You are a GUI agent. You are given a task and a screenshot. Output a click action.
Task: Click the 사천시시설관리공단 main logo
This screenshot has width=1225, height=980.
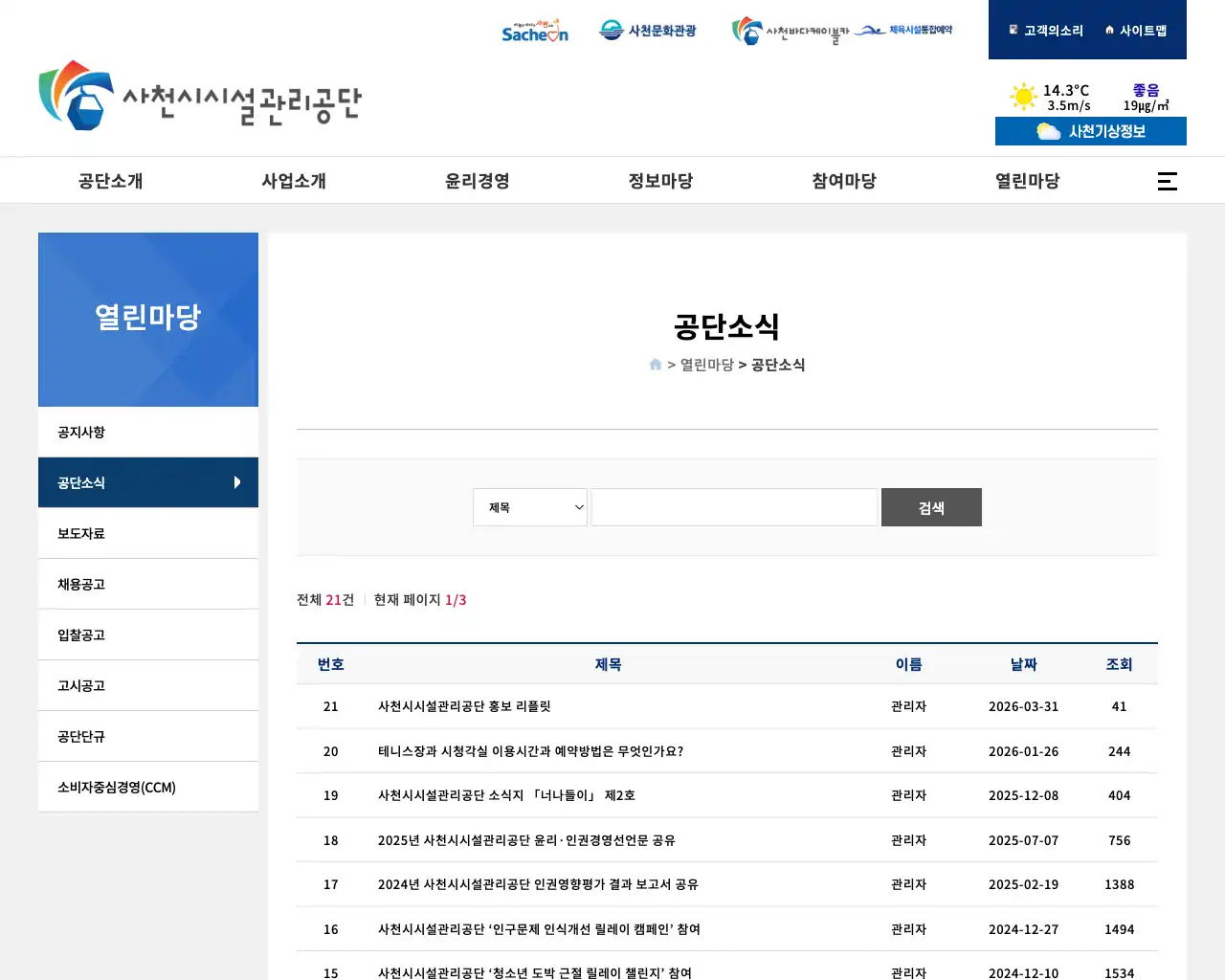[x=200, y=95]
